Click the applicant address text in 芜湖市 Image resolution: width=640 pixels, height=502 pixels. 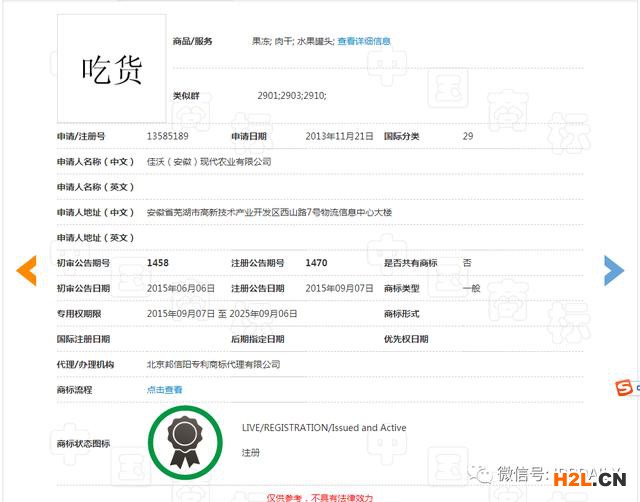tap(269, 212)
